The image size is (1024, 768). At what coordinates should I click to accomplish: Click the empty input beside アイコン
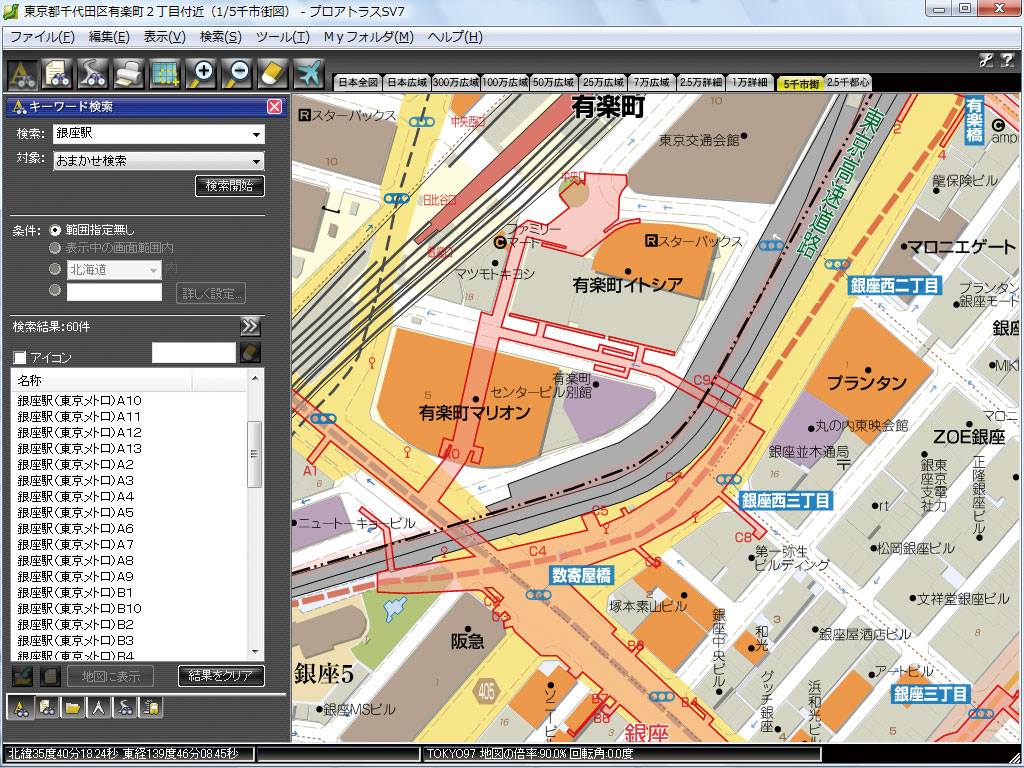[x=193, y=353]
